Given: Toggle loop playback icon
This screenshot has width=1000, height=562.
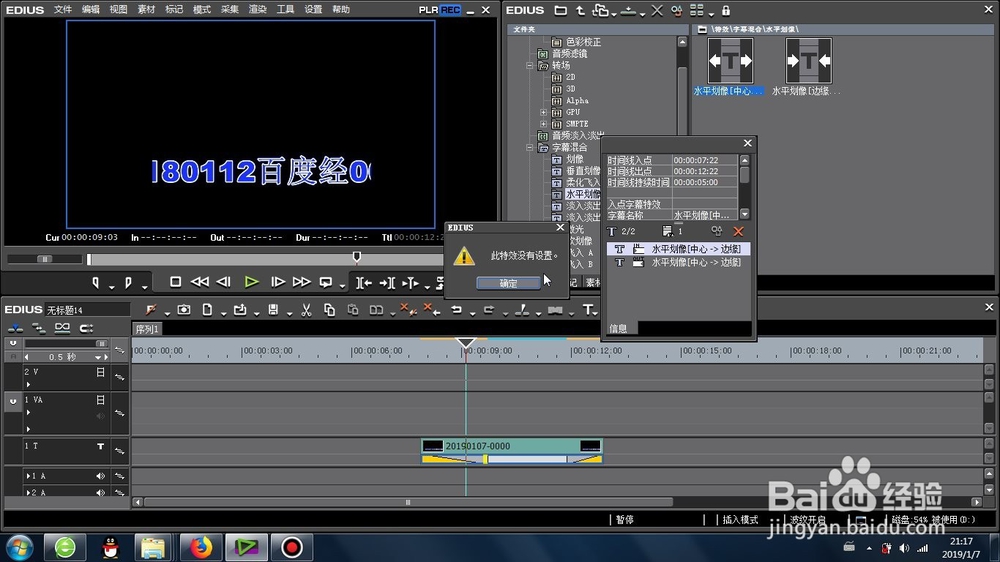Looking at the screenshot, I should (x=326, y=282).
